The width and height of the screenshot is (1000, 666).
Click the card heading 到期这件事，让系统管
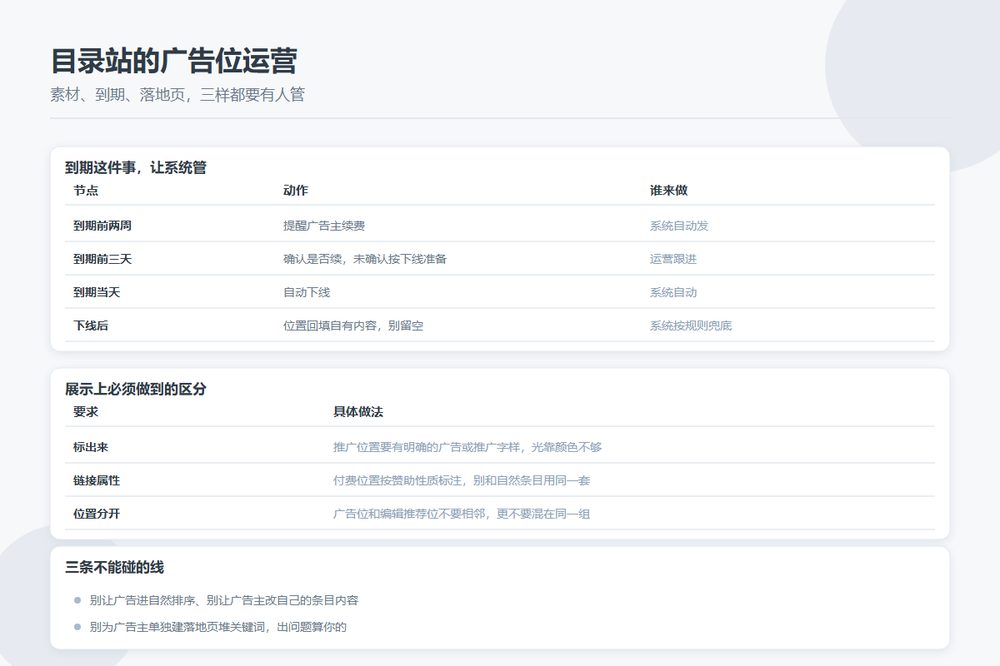point(136,168)
